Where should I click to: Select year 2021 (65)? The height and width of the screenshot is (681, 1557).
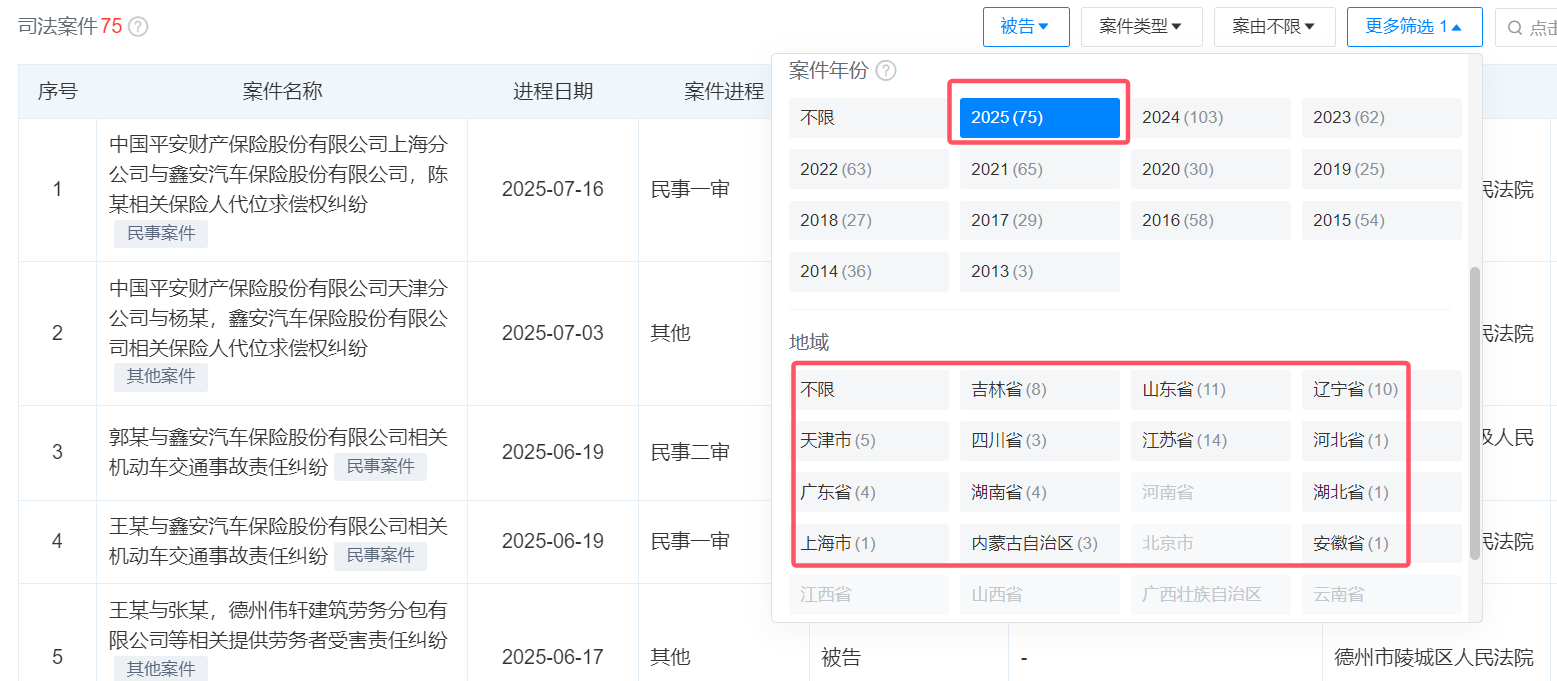coord(1039,169)
